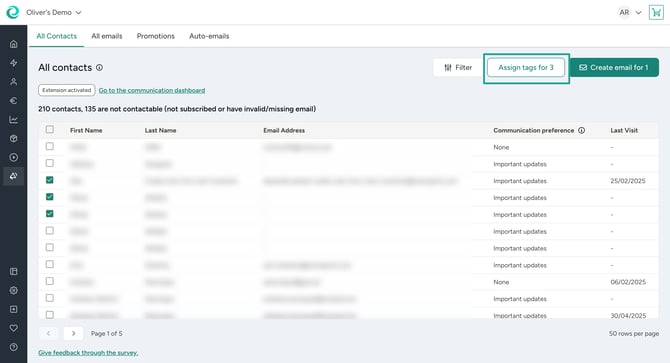Image resolution: width=670 pixels, height=363 pixels.
Task: Open the Filter button
Action: 458,67
